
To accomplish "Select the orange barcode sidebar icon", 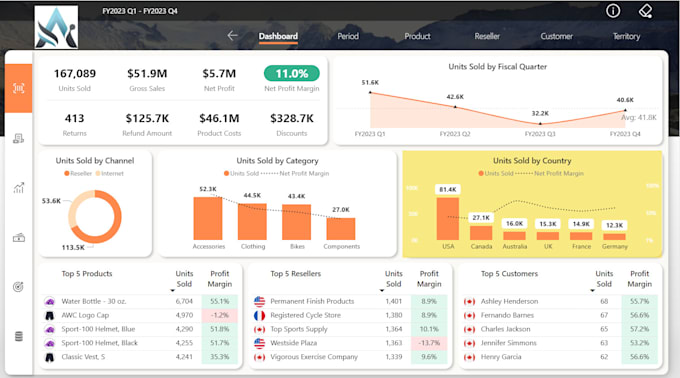I will (x=19, y=88).
